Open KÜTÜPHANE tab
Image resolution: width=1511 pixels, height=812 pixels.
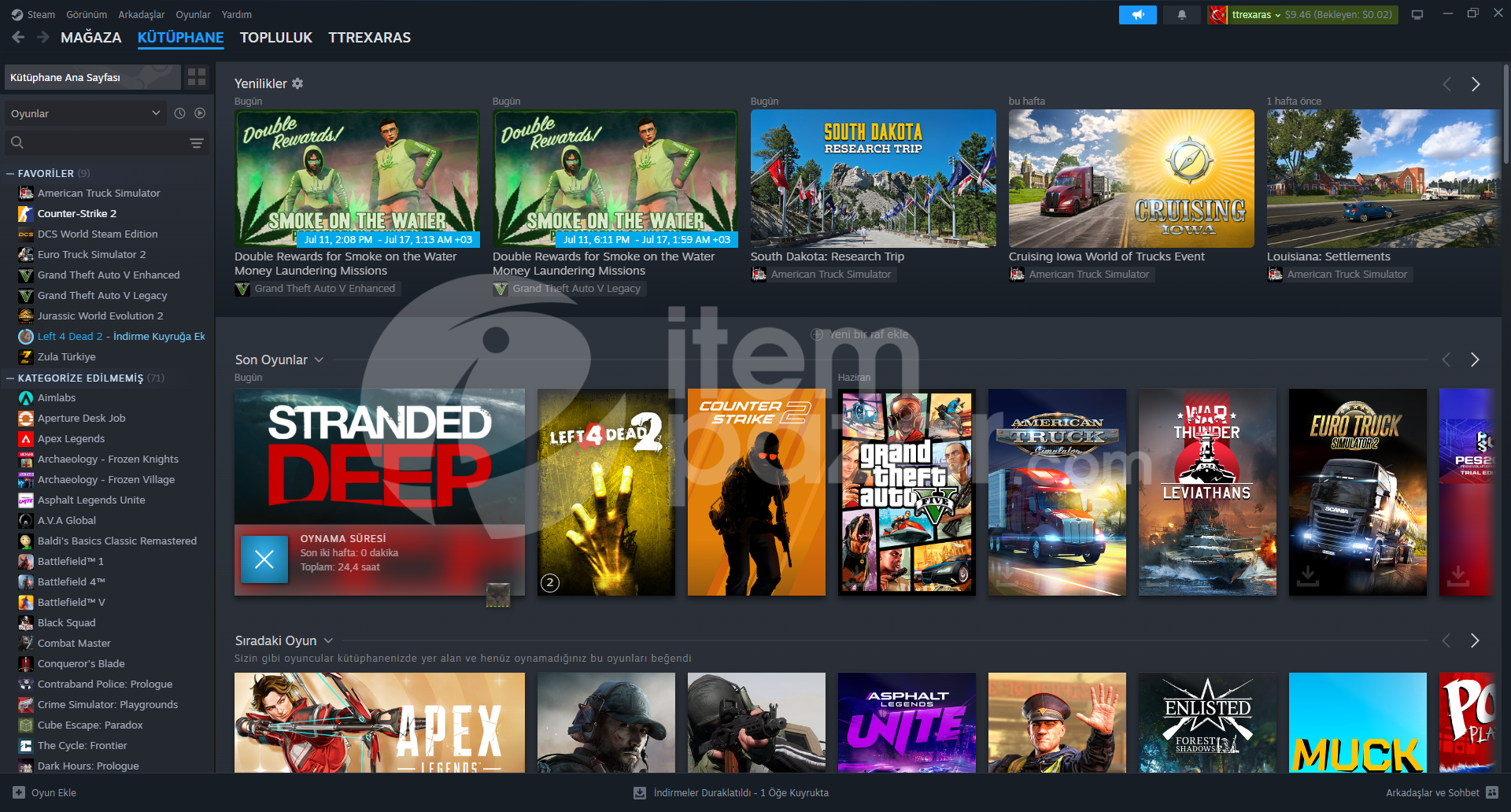coord(181,37)
